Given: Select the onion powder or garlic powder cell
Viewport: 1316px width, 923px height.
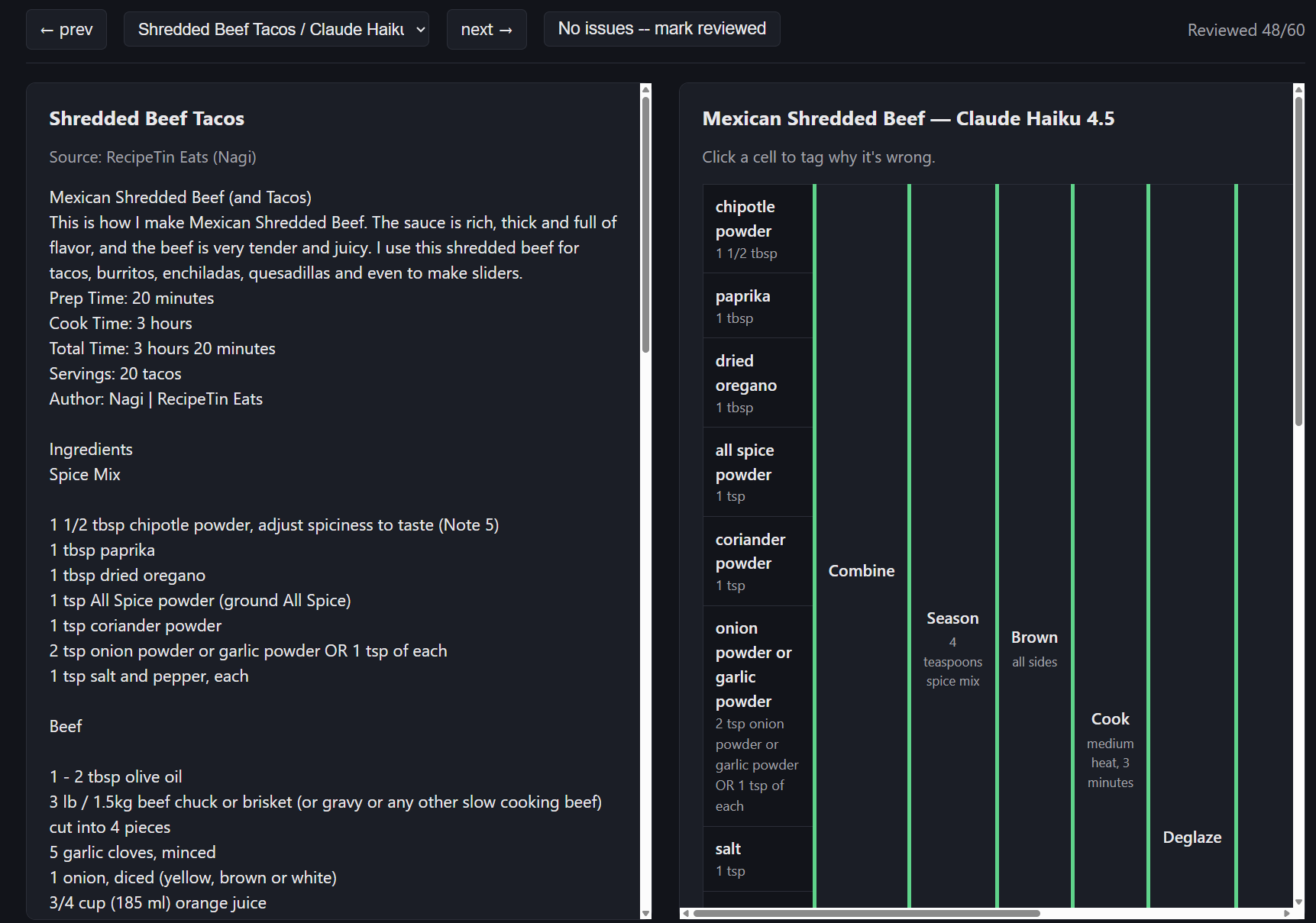Looking at the screenshot, I should 758,717.
